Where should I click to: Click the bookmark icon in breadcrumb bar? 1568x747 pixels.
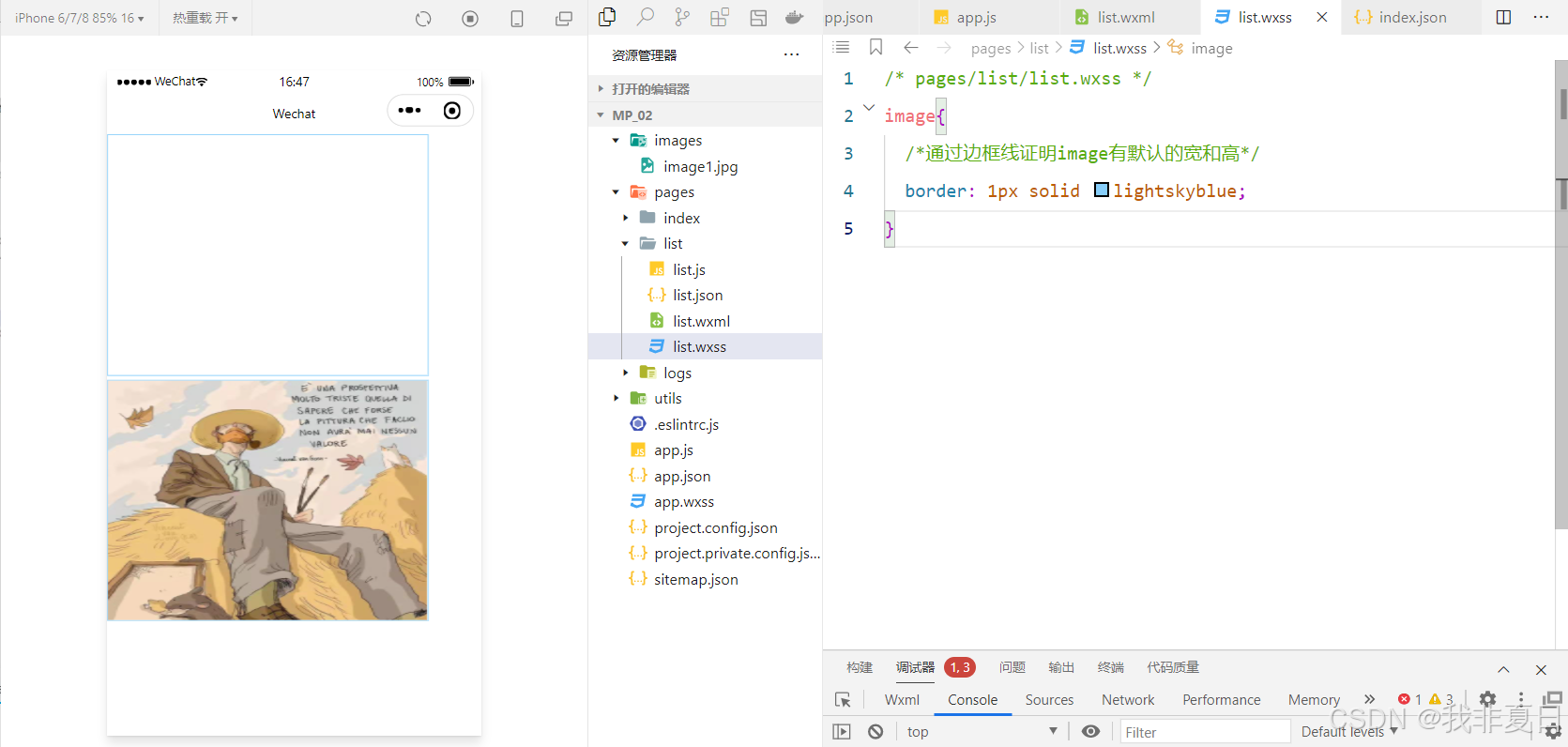[x=876, y=47]
